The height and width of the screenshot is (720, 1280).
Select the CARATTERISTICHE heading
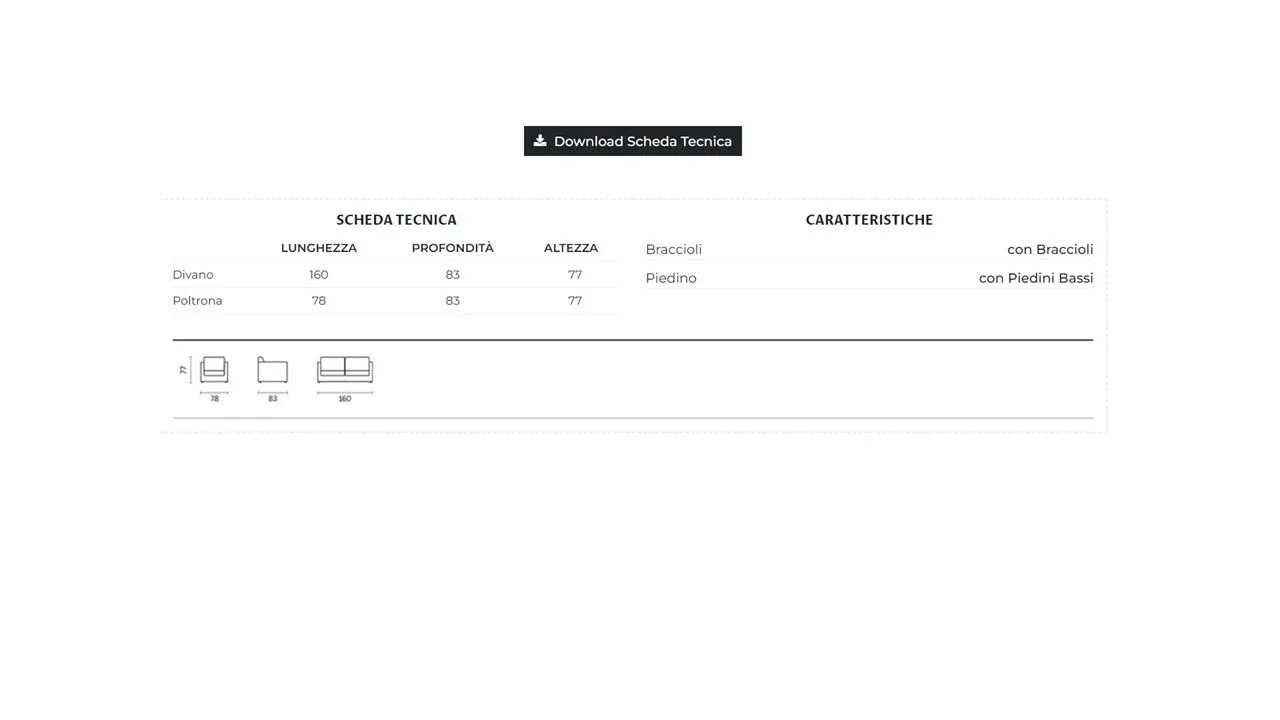pos(869,220)
